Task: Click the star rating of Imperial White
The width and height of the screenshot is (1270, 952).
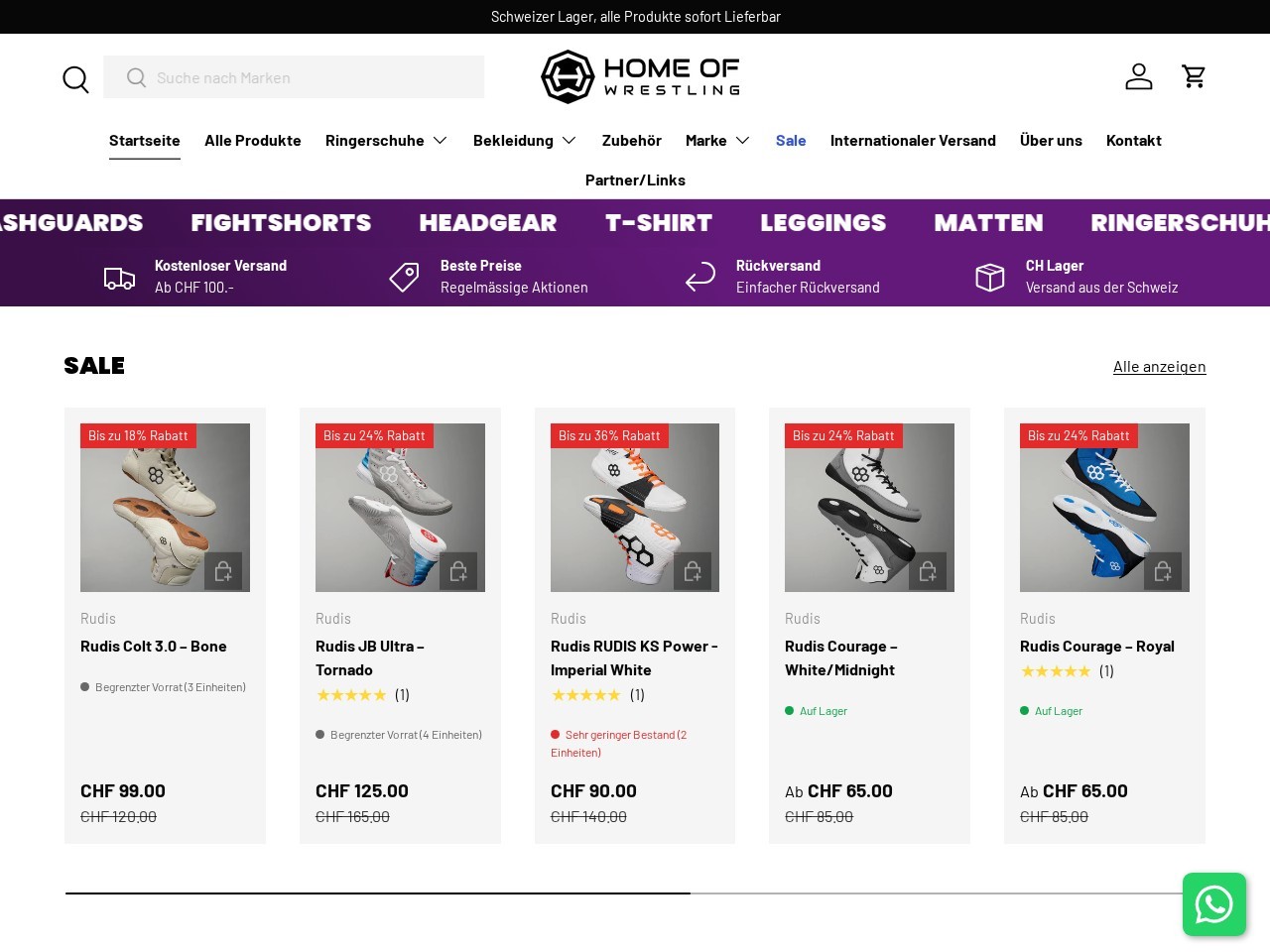Action: (585, 695)
